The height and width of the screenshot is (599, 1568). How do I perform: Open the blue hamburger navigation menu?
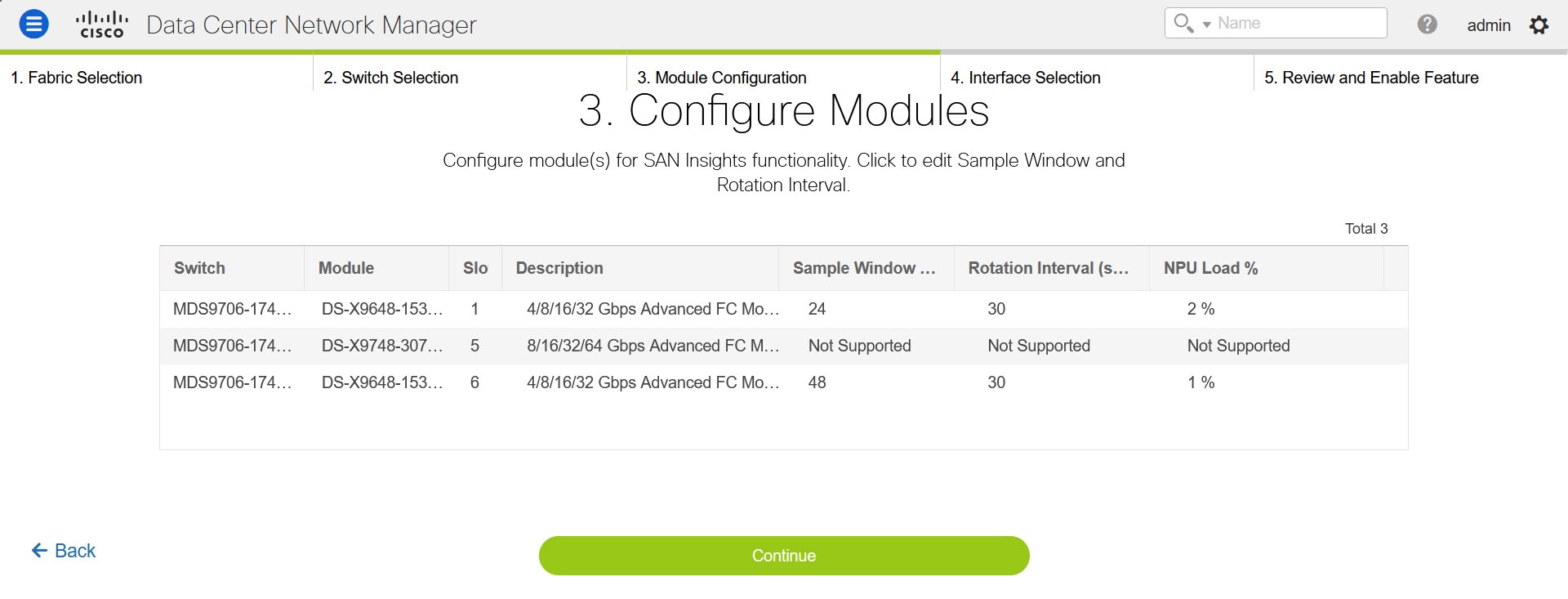point(33,24)
